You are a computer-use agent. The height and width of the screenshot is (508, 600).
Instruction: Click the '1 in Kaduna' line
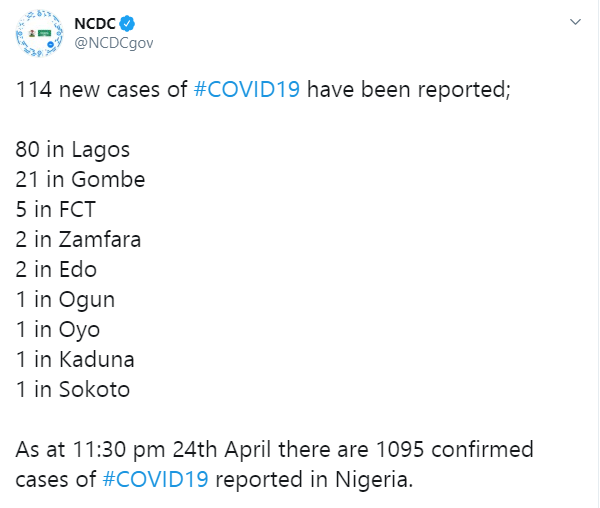[x=75, y=359]
